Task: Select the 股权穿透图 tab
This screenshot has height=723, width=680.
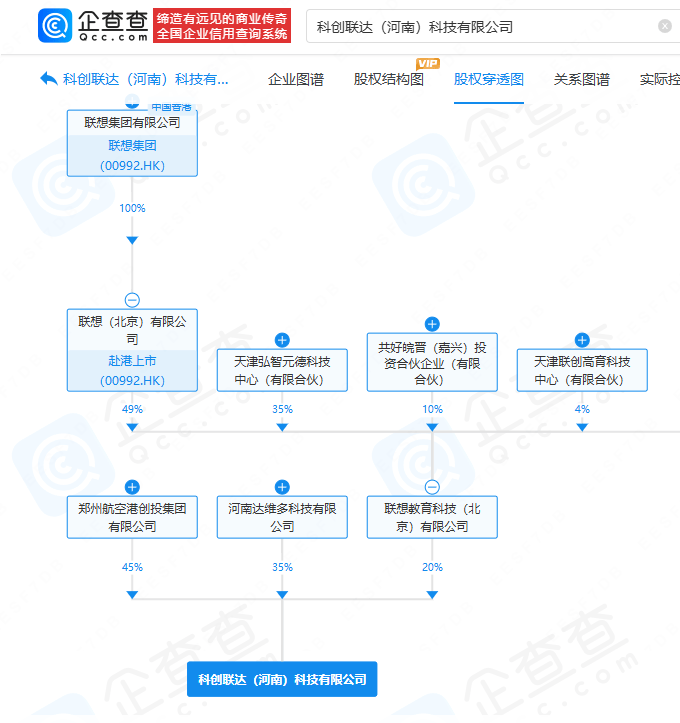Action: click(x=489, y=79)
